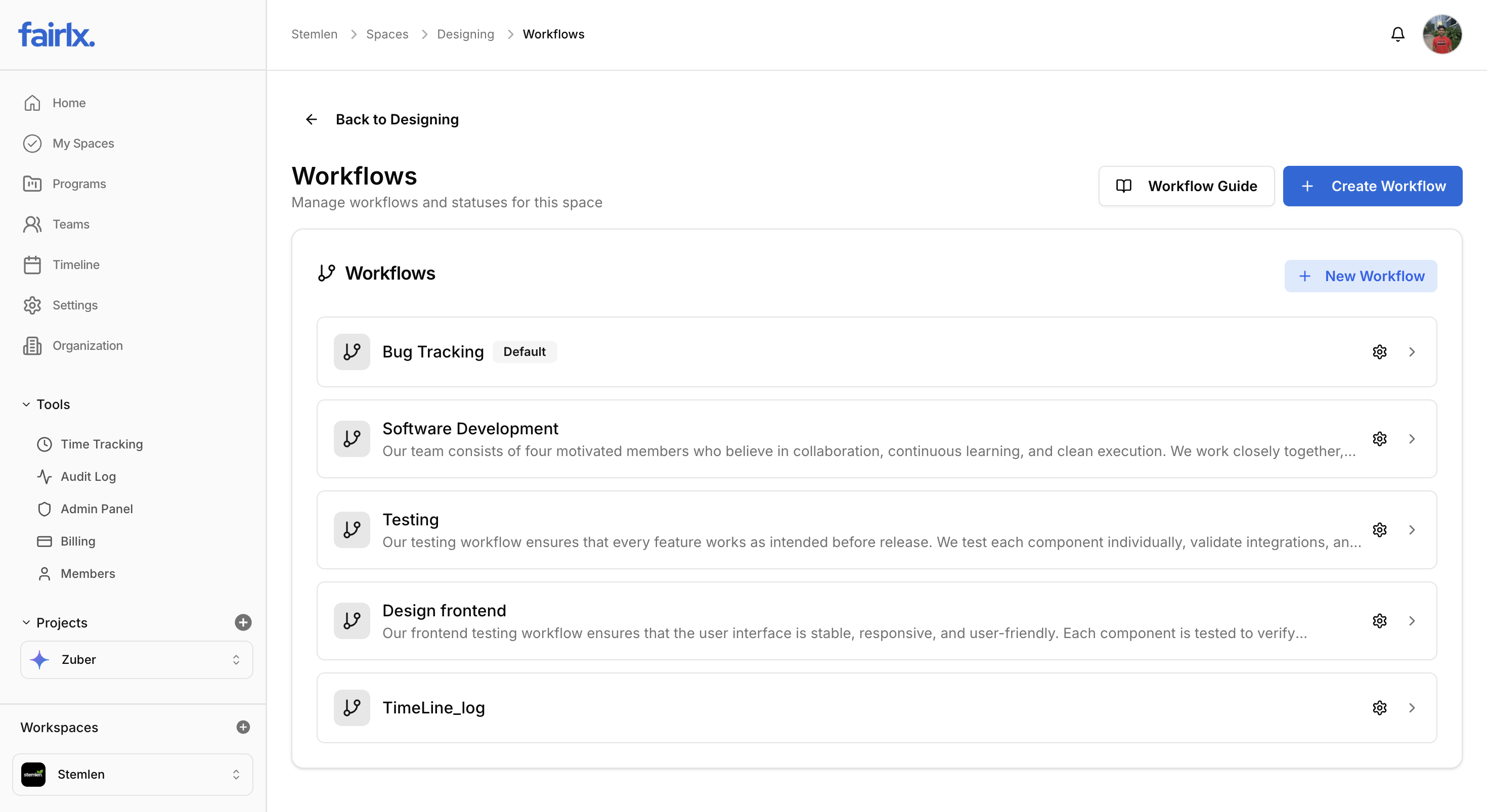The width and height of the screenshot is (1487, 812).
Task: Click the Create Workflow button
Action: [1372, 186]
